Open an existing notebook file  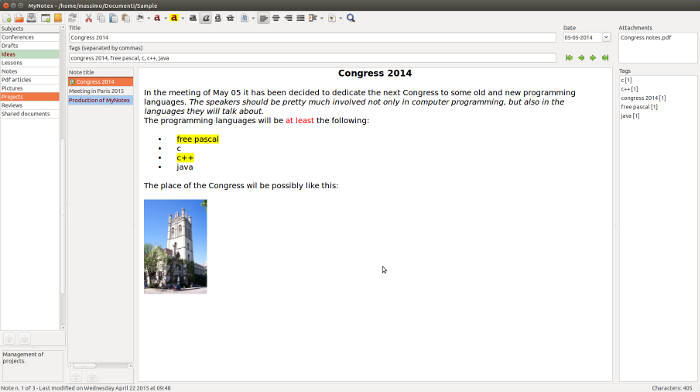click(x=19, y=18)
